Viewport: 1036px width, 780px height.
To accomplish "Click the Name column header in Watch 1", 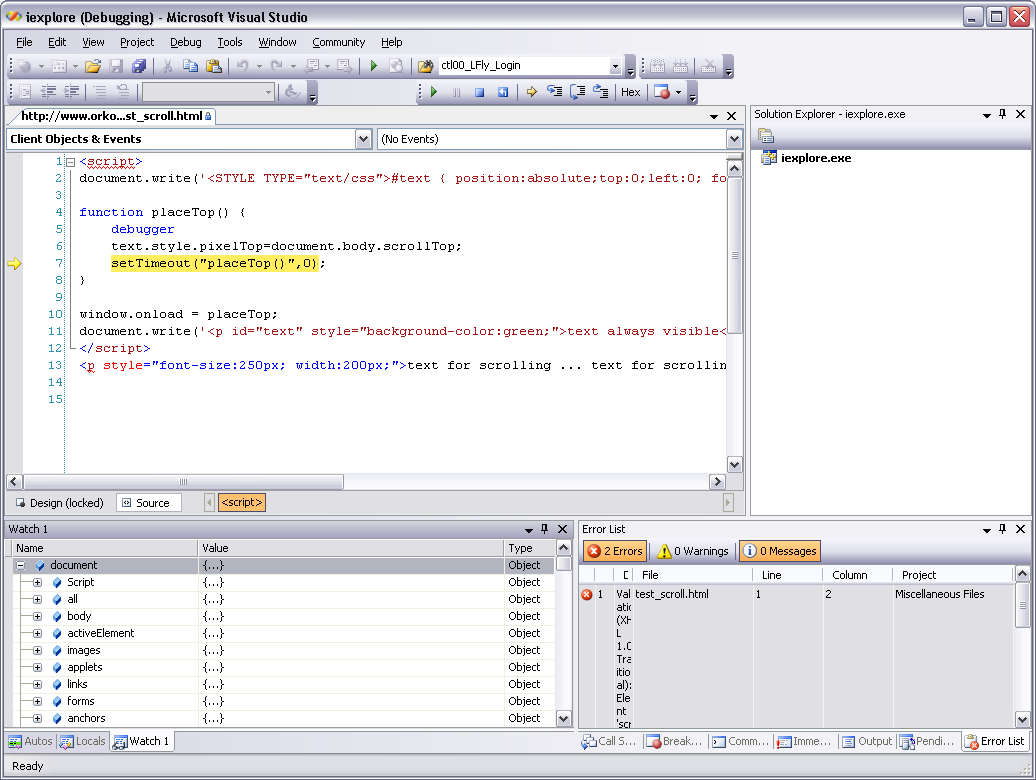I will point(104,548).
